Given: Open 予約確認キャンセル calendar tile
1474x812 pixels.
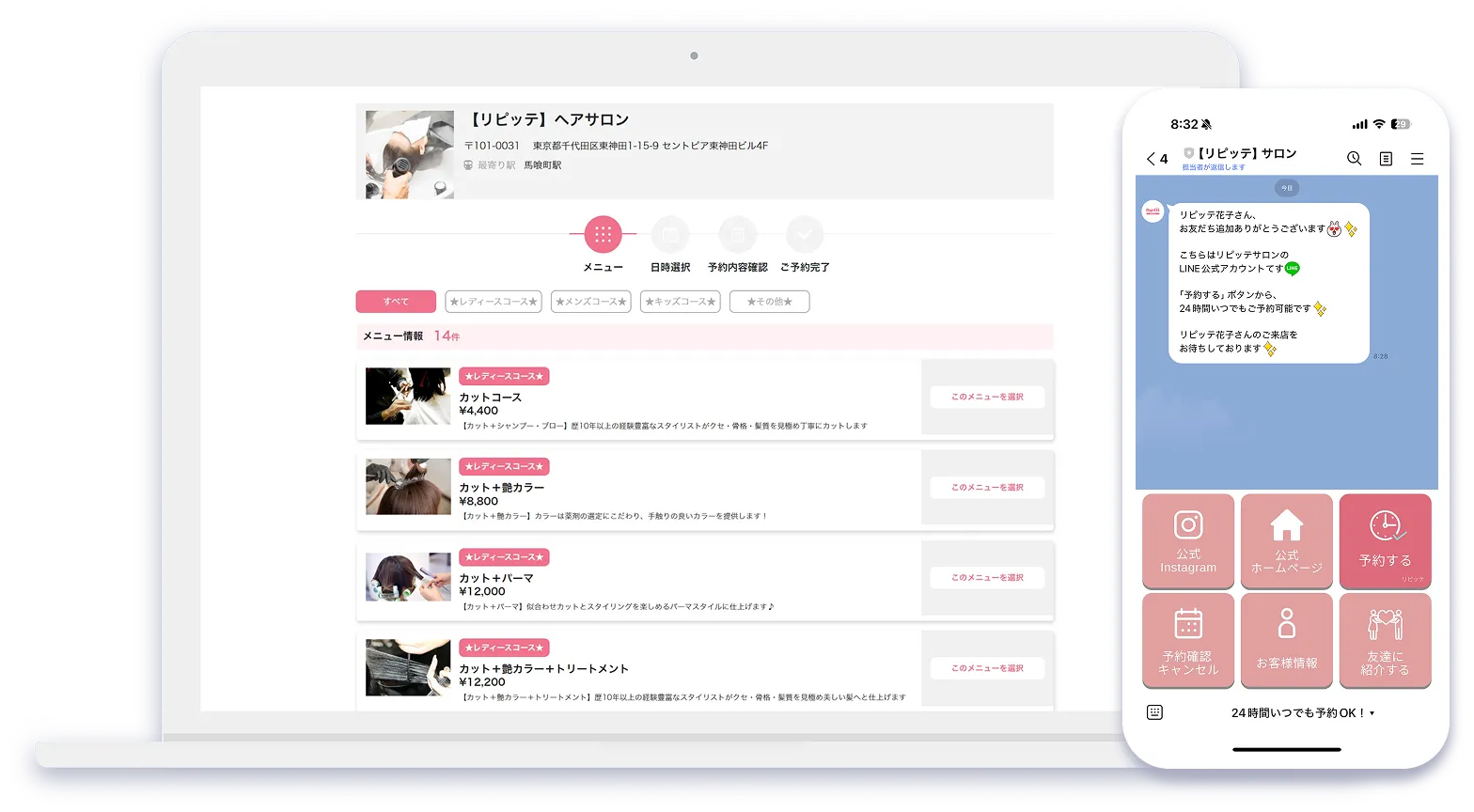Looking at the screenshot, I should coord(1188,640).
